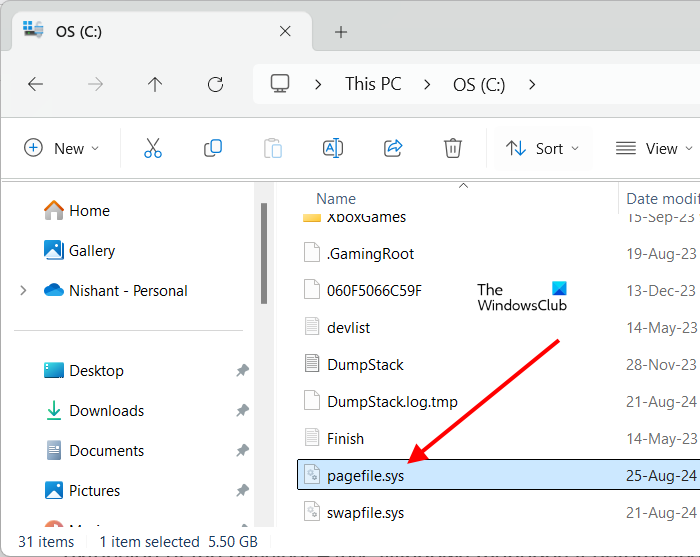Open a new tab with plus button
The image size is (700, 557).
[x=340, y=32]
